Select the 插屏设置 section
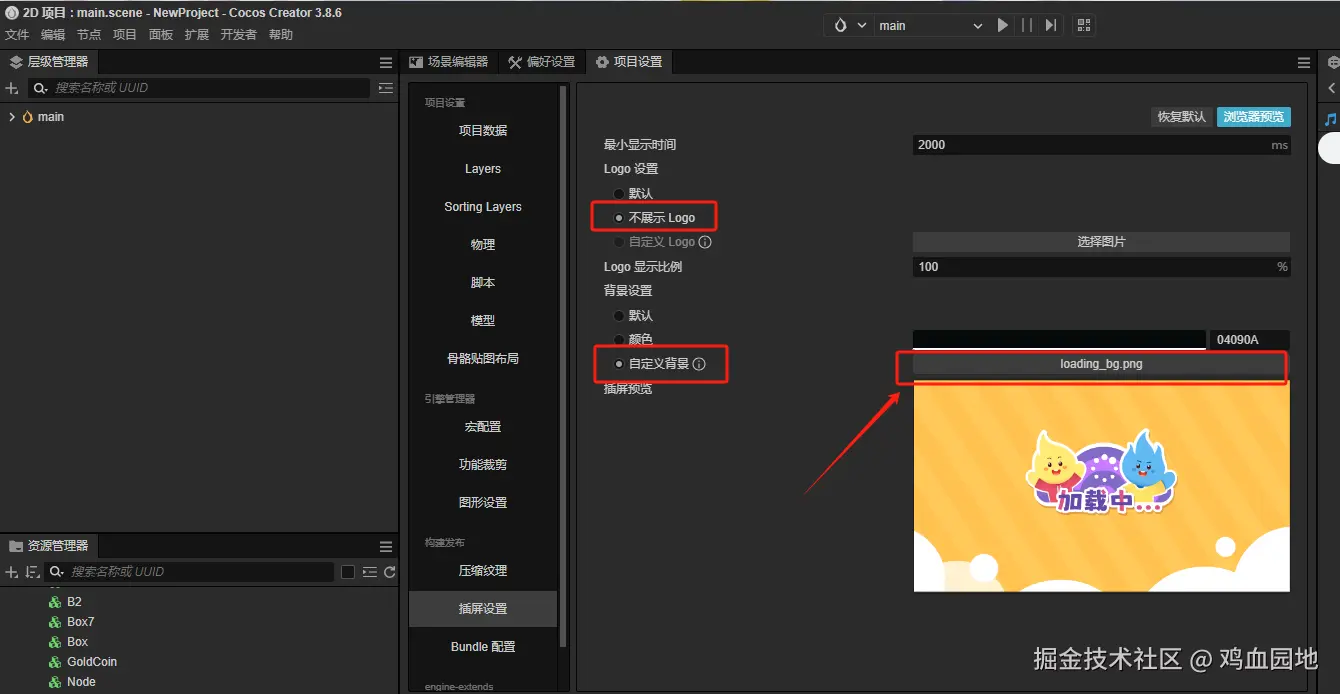This screenshot has width=1340, height=694. click(483, 609)
